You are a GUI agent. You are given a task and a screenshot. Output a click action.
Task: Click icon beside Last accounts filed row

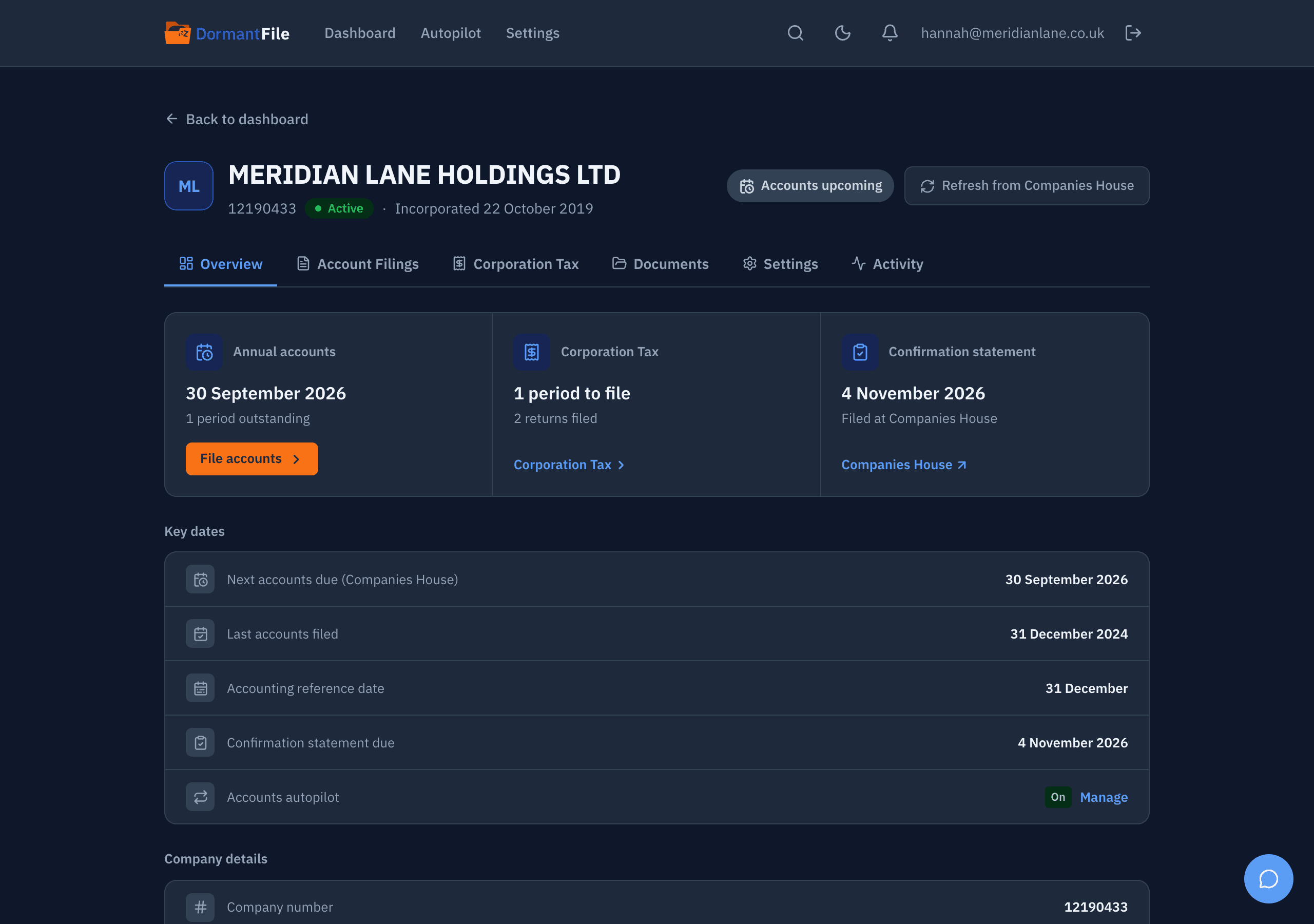pyautogui.click(x=200, y=634)
